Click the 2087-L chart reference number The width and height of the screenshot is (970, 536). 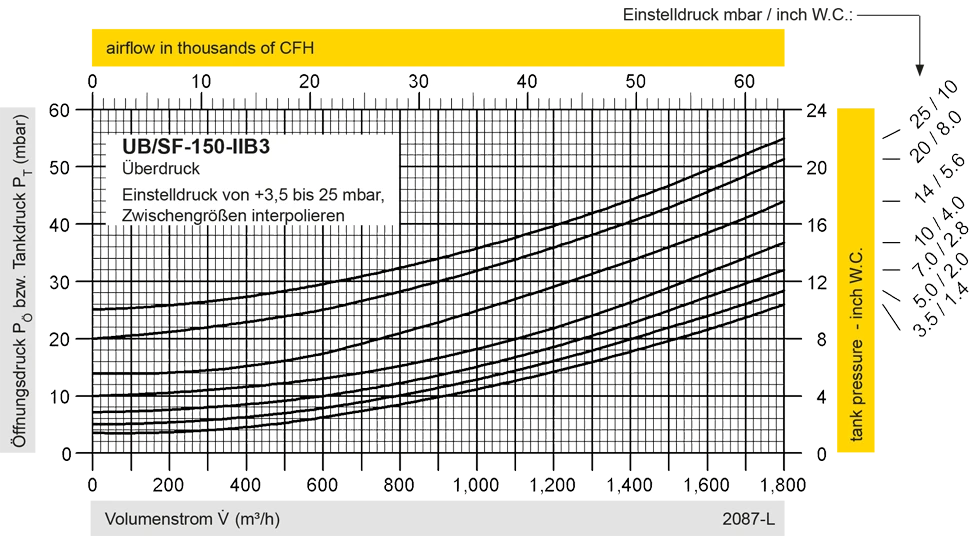[742, 519]
